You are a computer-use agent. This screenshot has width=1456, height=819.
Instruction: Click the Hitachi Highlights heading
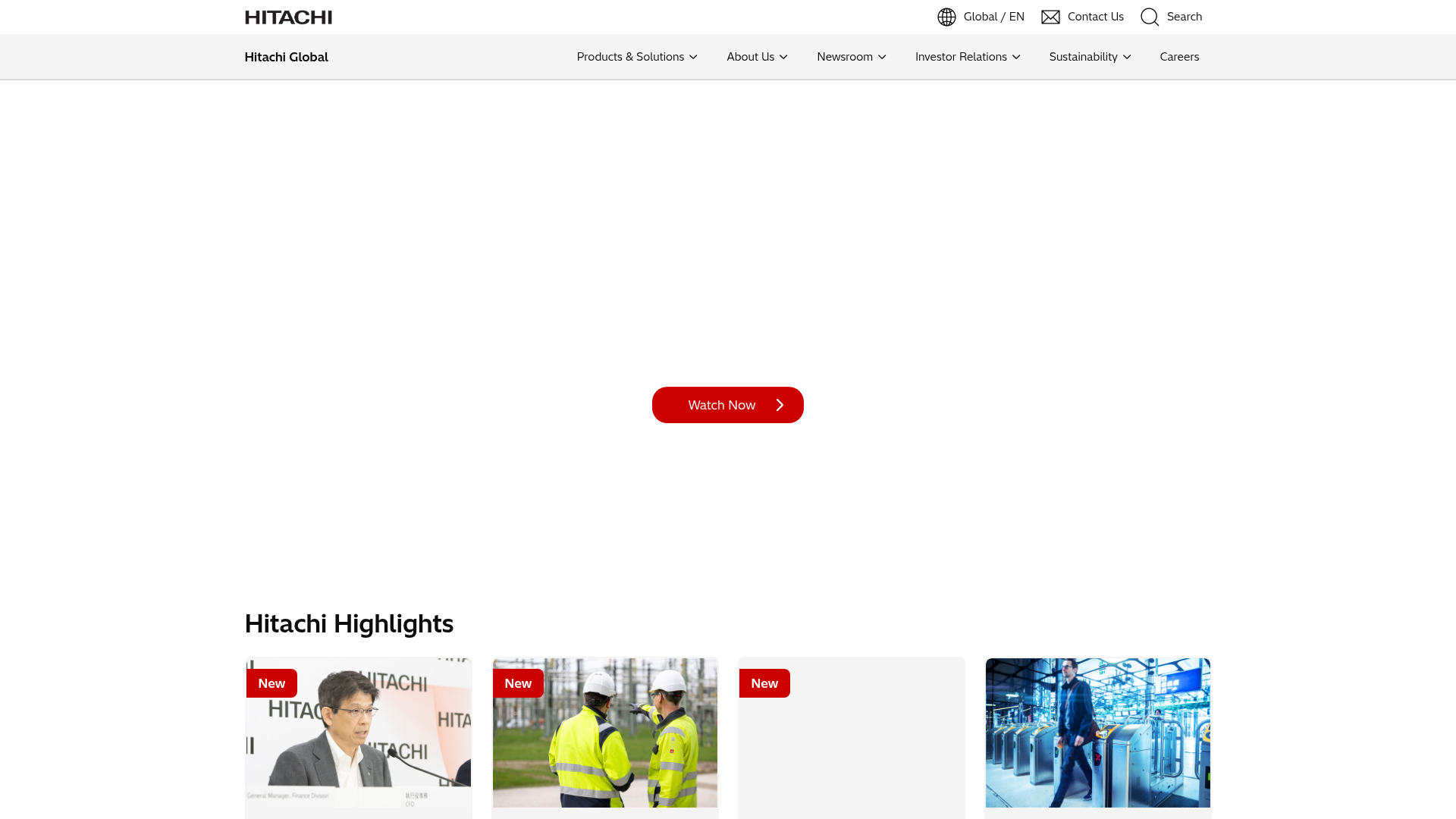click(349, 623)
